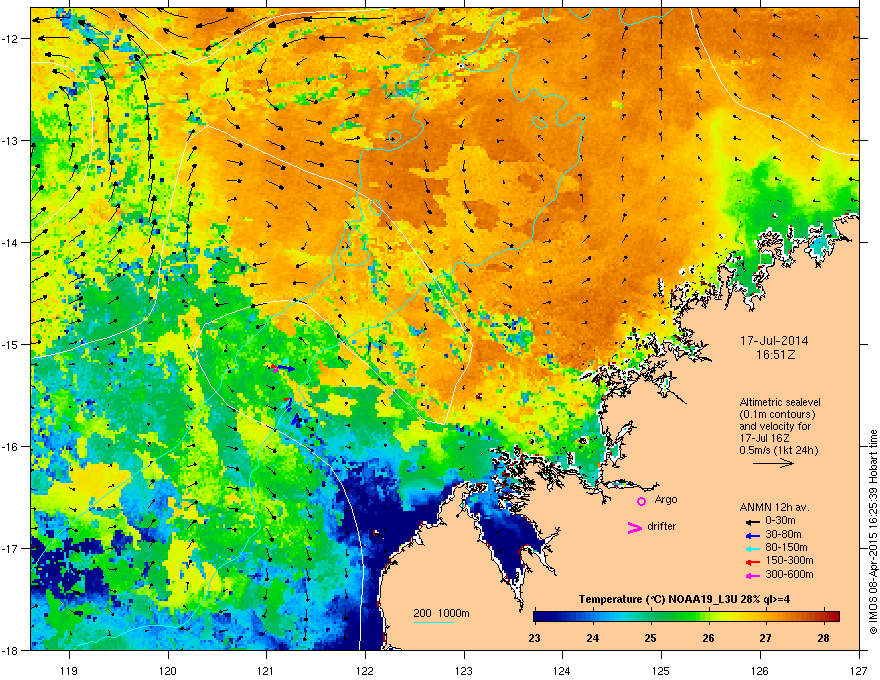This screenshot has width=880, height=680.
Task: Click the 'drifter' legend label
Action: click(662, 526)
